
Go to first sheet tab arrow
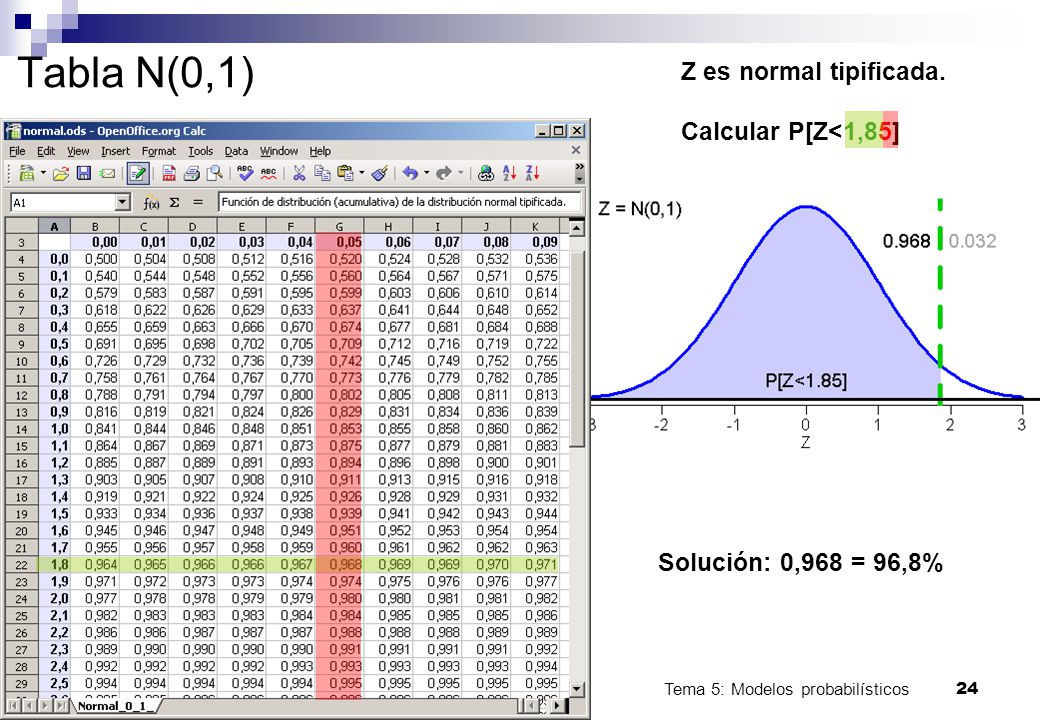[x=13, y=706]
